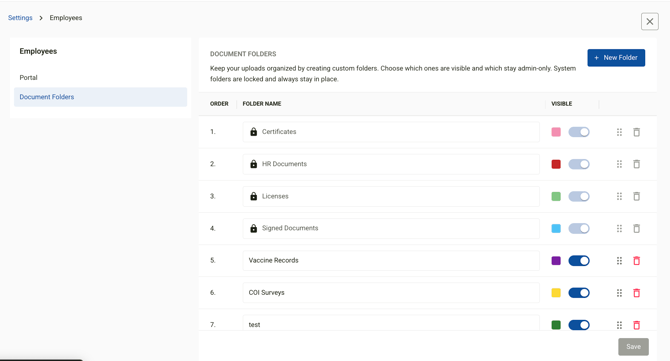Image resolution: width=670 pixels, height=361 pixels.
Task: Delete the test folder
Action: pos(636,325)
